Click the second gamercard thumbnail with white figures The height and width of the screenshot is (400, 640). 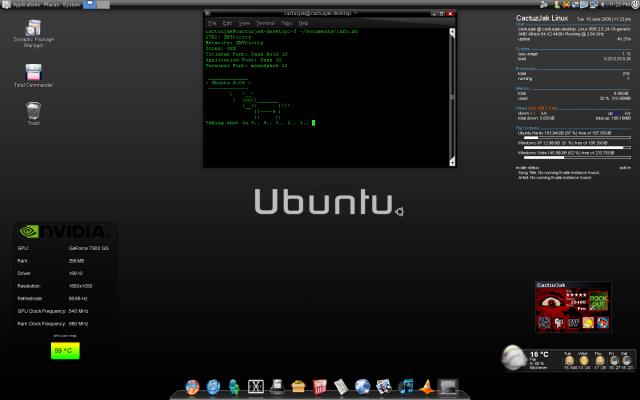point(559,323)
